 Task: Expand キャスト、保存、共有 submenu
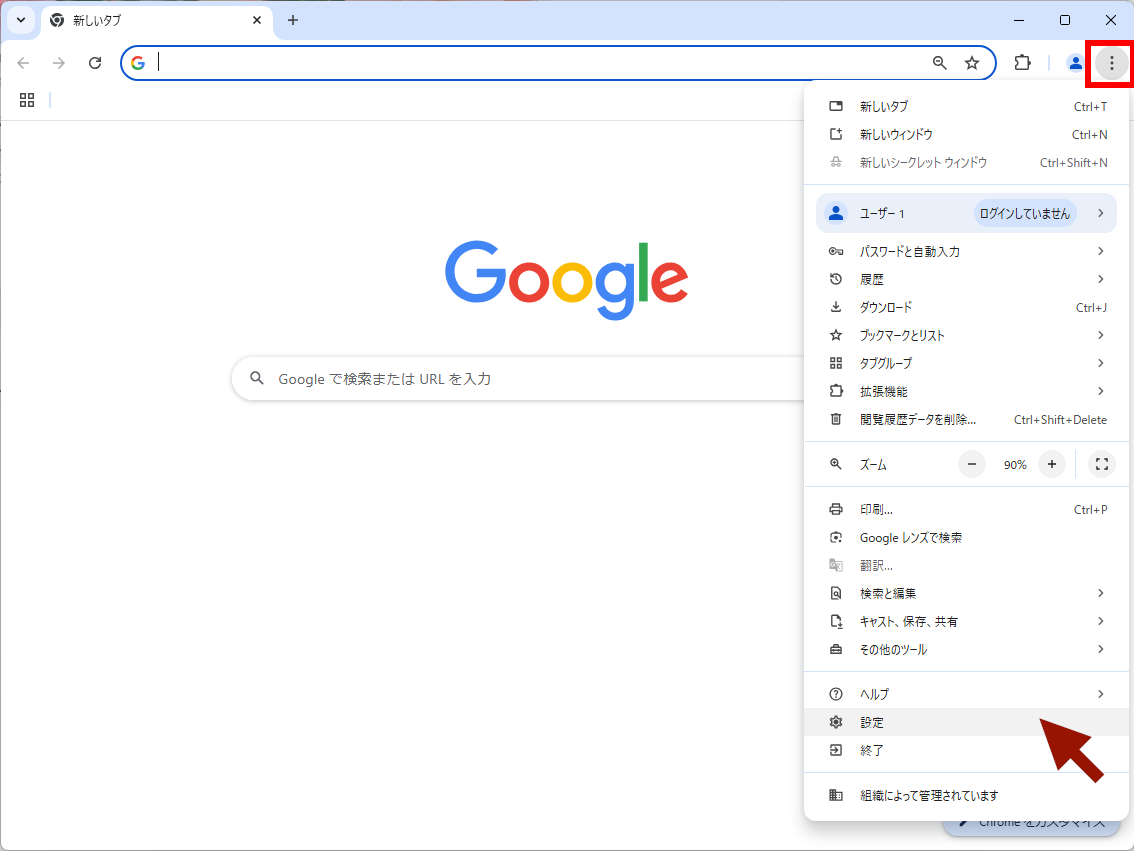[x=967, y=621]
